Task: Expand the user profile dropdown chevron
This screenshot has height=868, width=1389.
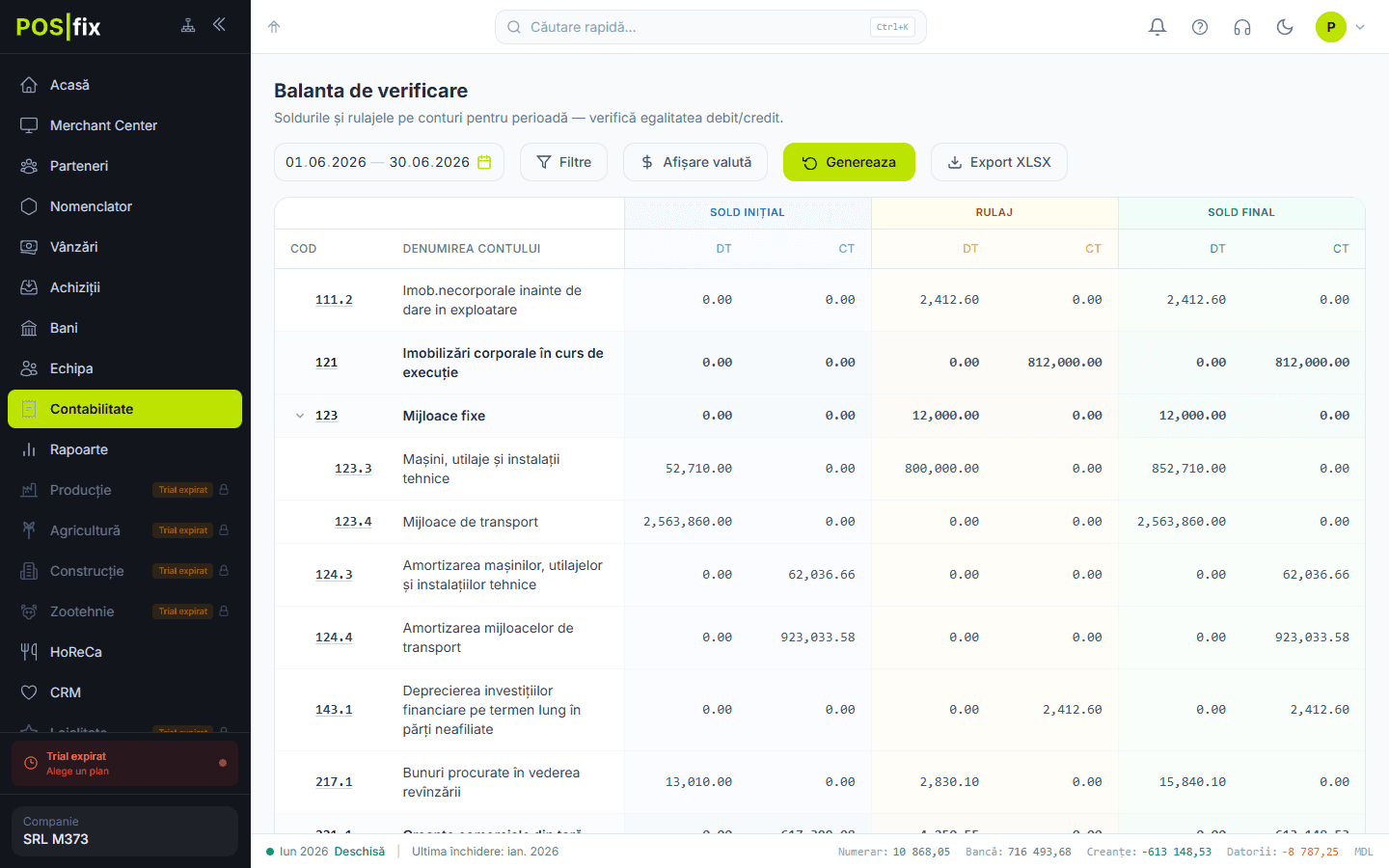Action: 1360,27
